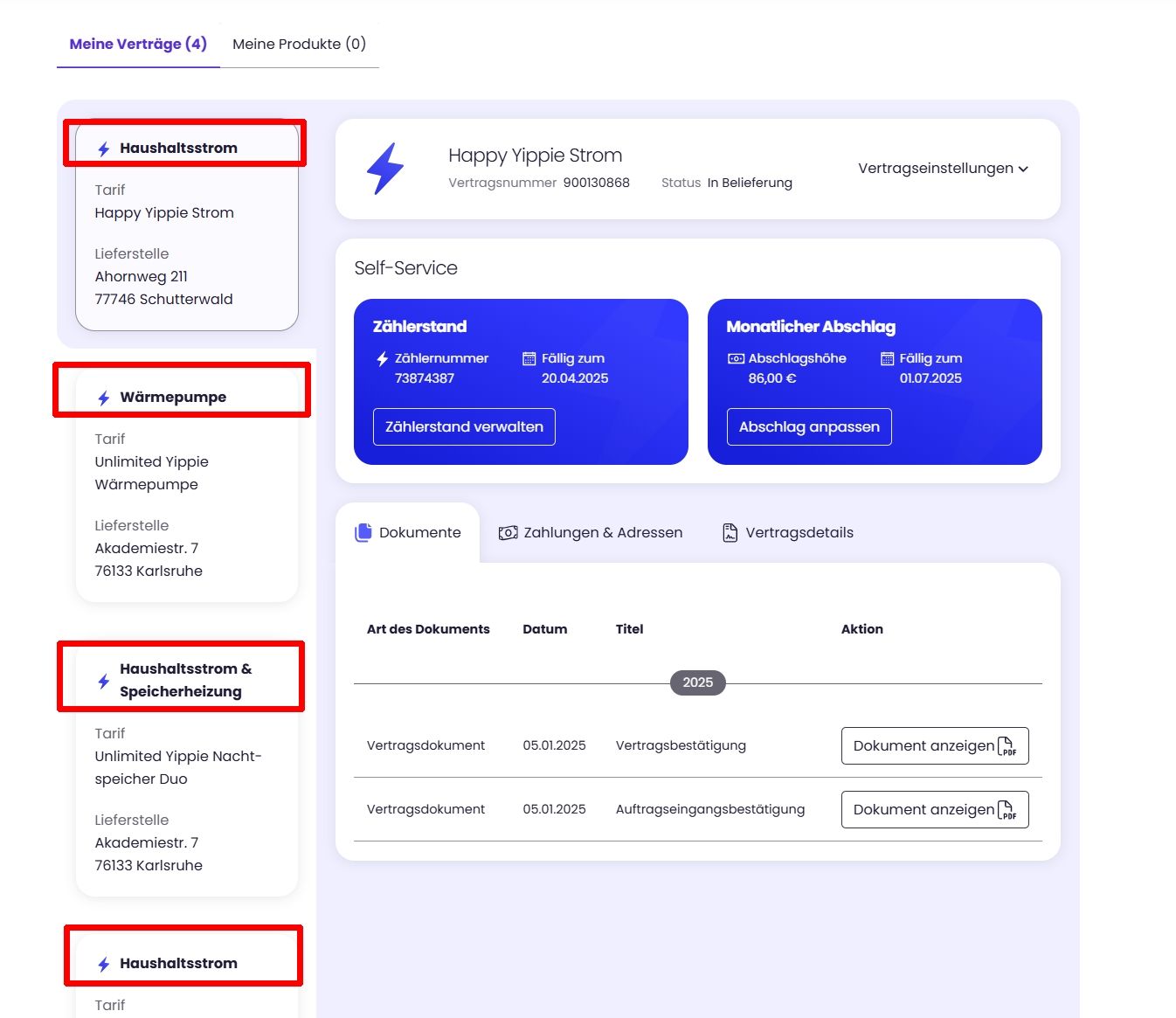Click the calendar icon in Zählerstand card
Image resolution: width=1176 pixels, height=1018 pixels.
click(529, 359)
